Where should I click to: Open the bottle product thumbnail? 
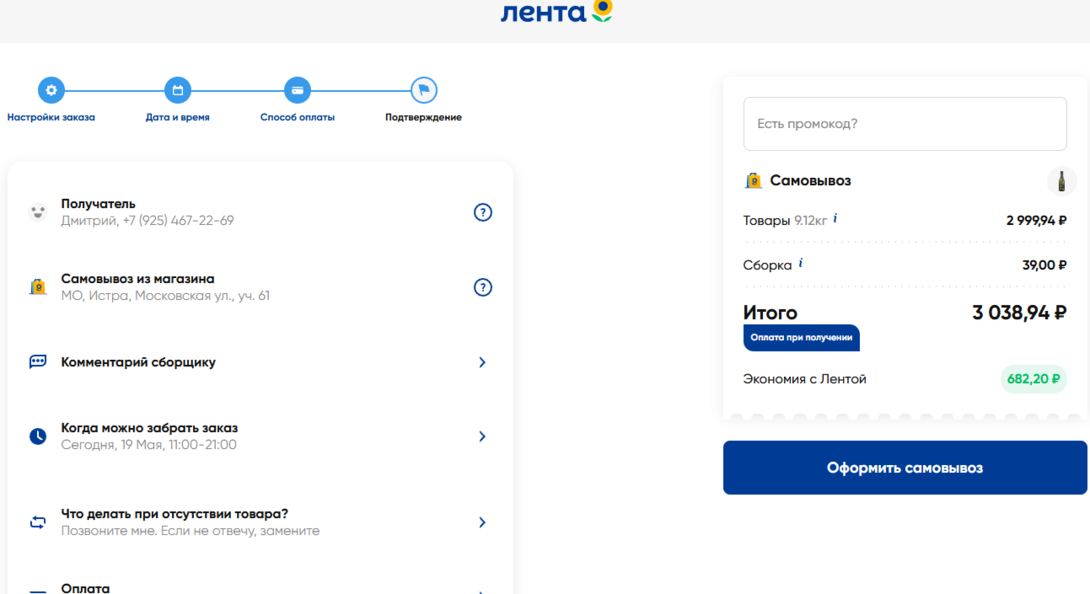pos(1061,181)
